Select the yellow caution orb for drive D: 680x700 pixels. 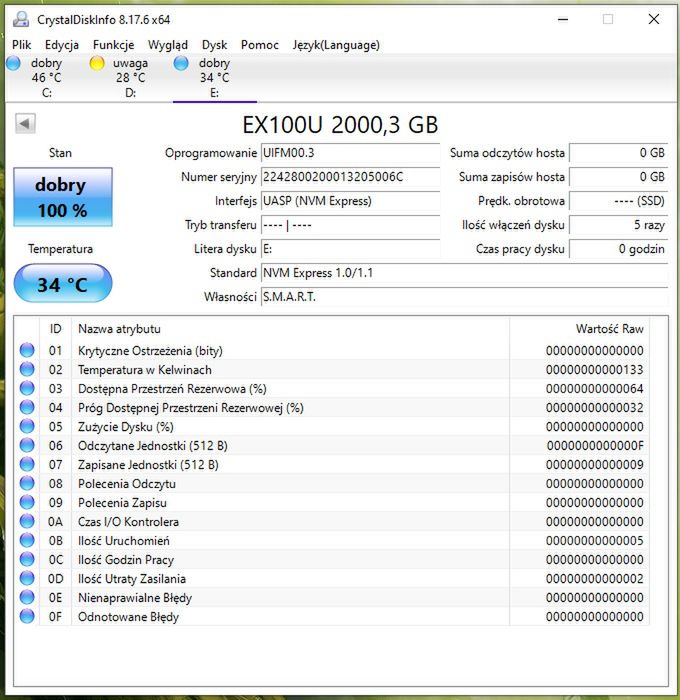pos(97,63)
